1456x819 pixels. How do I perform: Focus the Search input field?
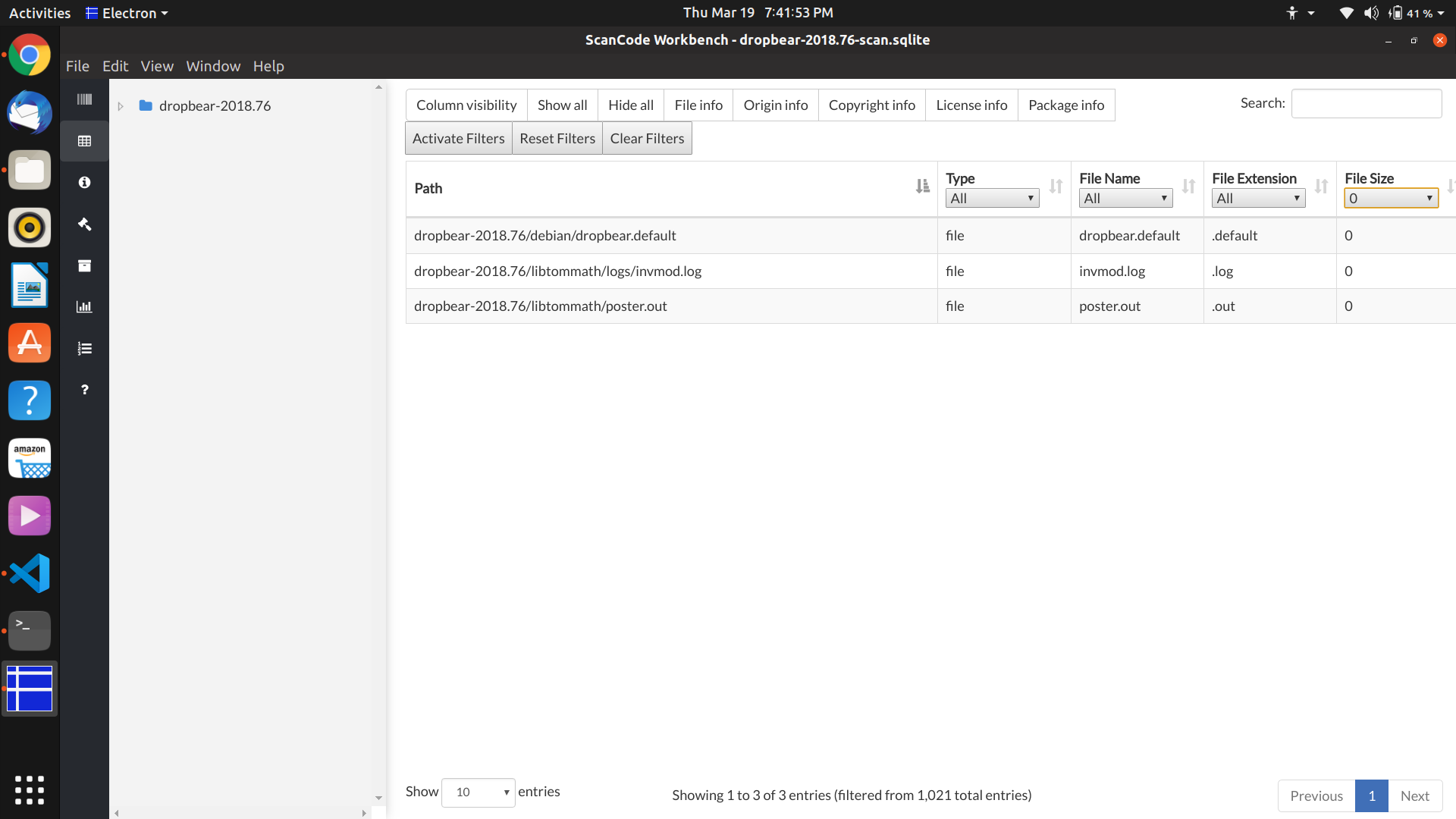tap(1367, 103)
